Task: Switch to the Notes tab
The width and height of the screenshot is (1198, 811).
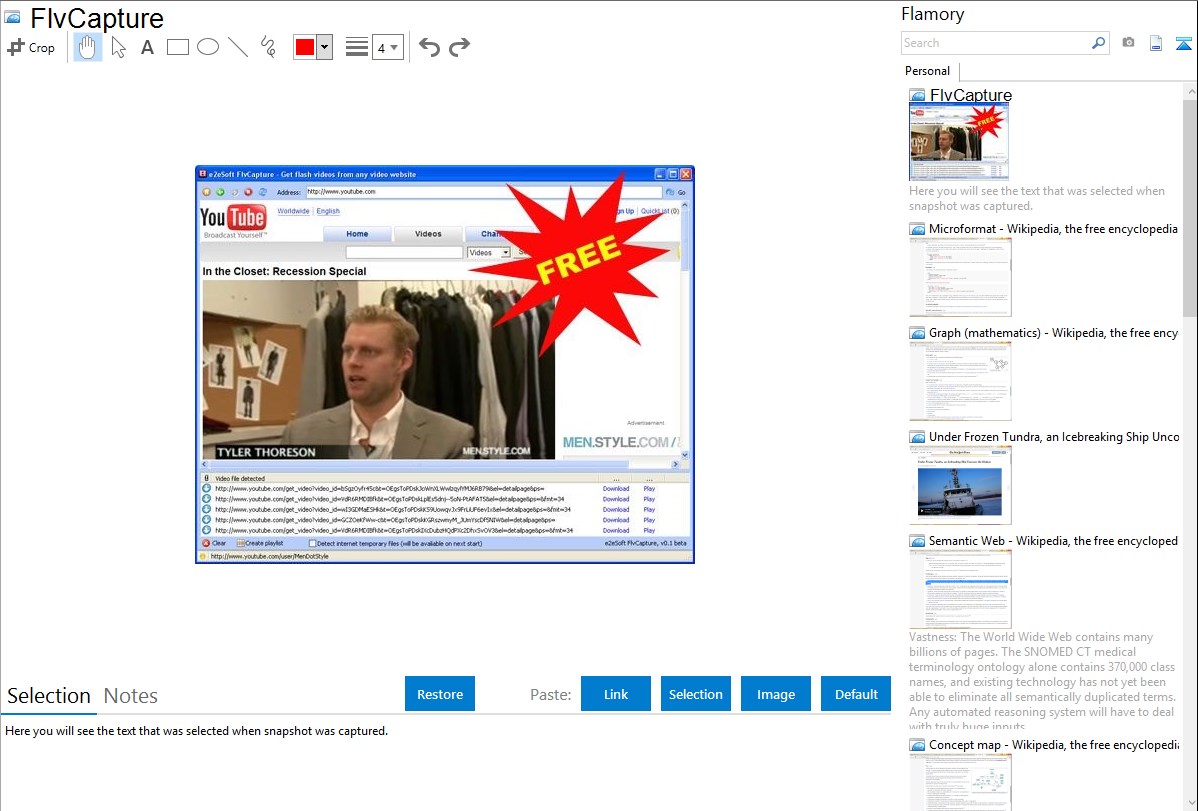Action: (x=131, y=696)
